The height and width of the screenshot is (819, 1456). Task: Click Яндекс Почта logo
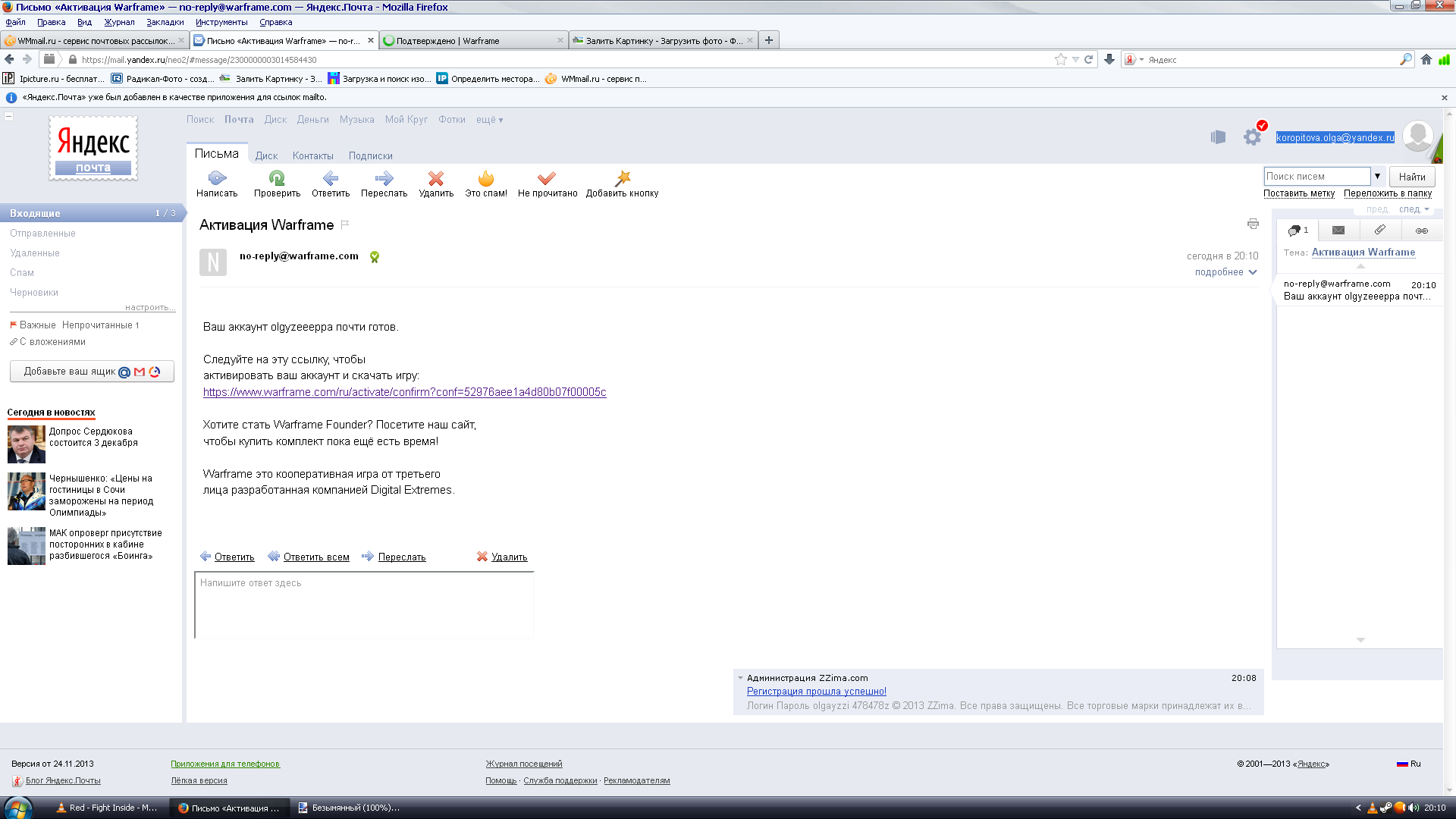pos(93,148)
